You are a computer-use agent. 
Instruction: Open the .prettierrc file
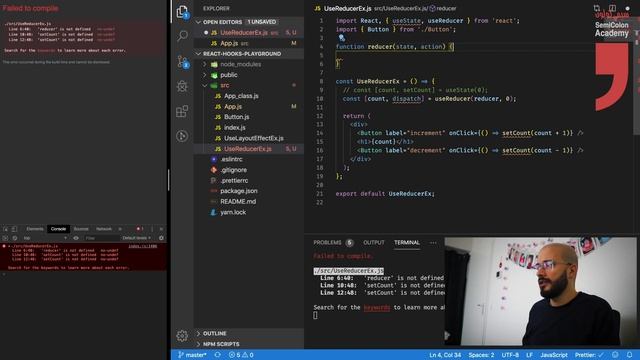(x=249, y=180)
